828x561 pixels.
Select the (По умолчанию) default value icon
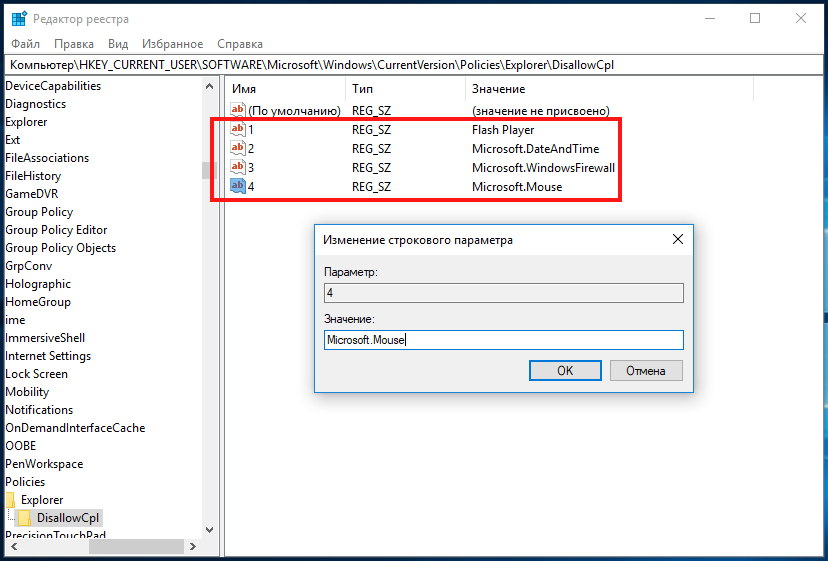pos(238,110)
